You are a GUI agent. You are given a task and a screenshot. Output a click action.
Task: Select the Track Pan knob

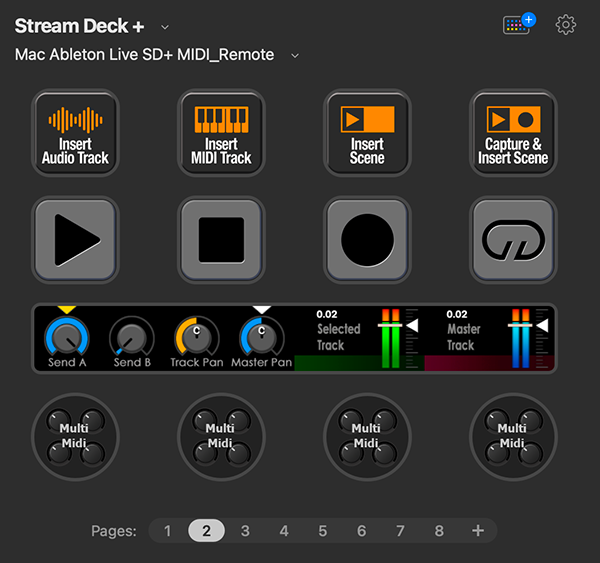[x=197, y=338]
